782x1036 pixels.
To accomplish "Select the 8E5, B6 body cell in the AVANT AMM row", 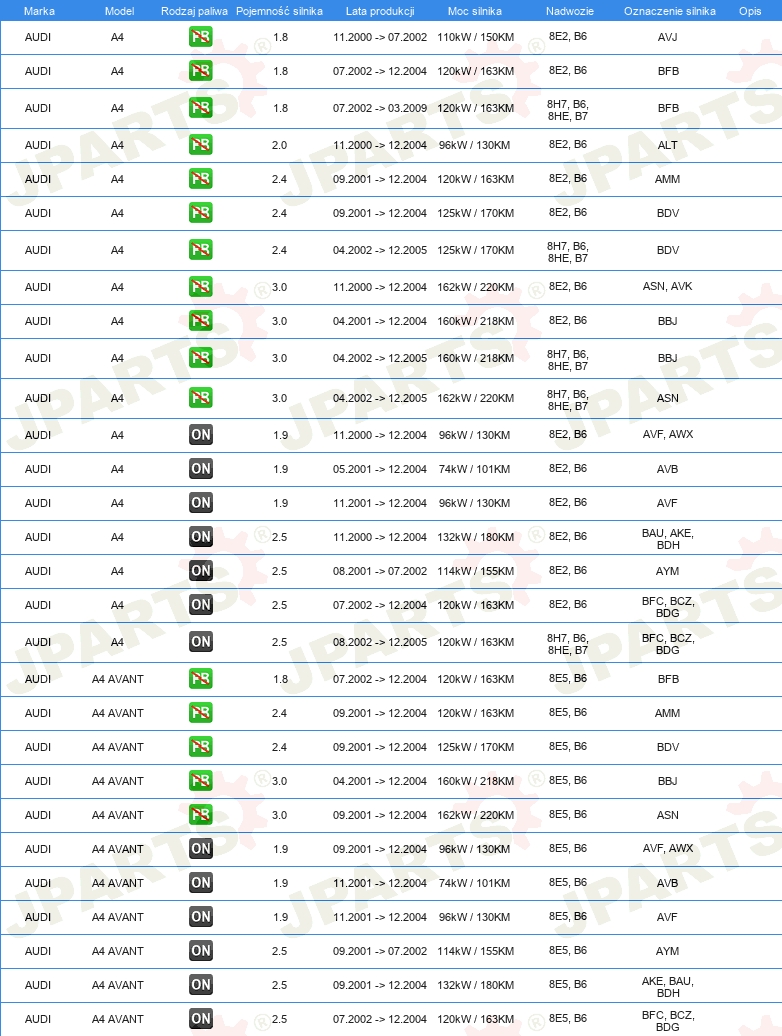I will point(568,712).
